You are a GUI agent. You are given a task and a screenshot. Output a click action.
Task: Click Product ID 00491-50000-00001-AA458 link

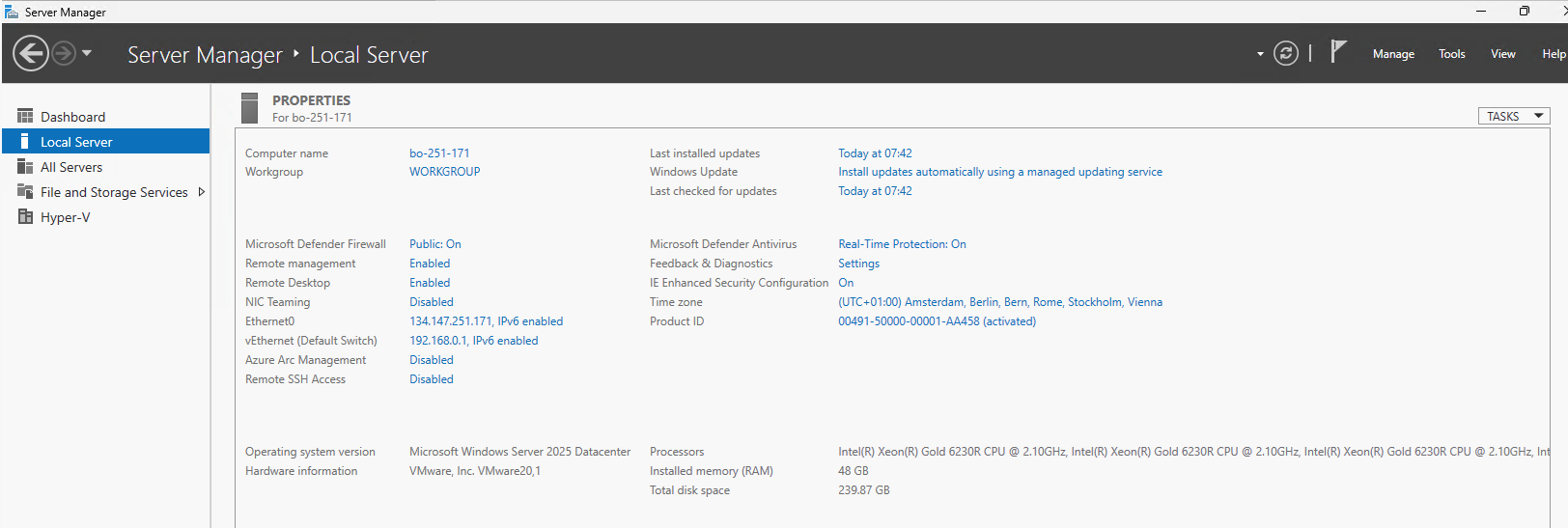(937, 321)
